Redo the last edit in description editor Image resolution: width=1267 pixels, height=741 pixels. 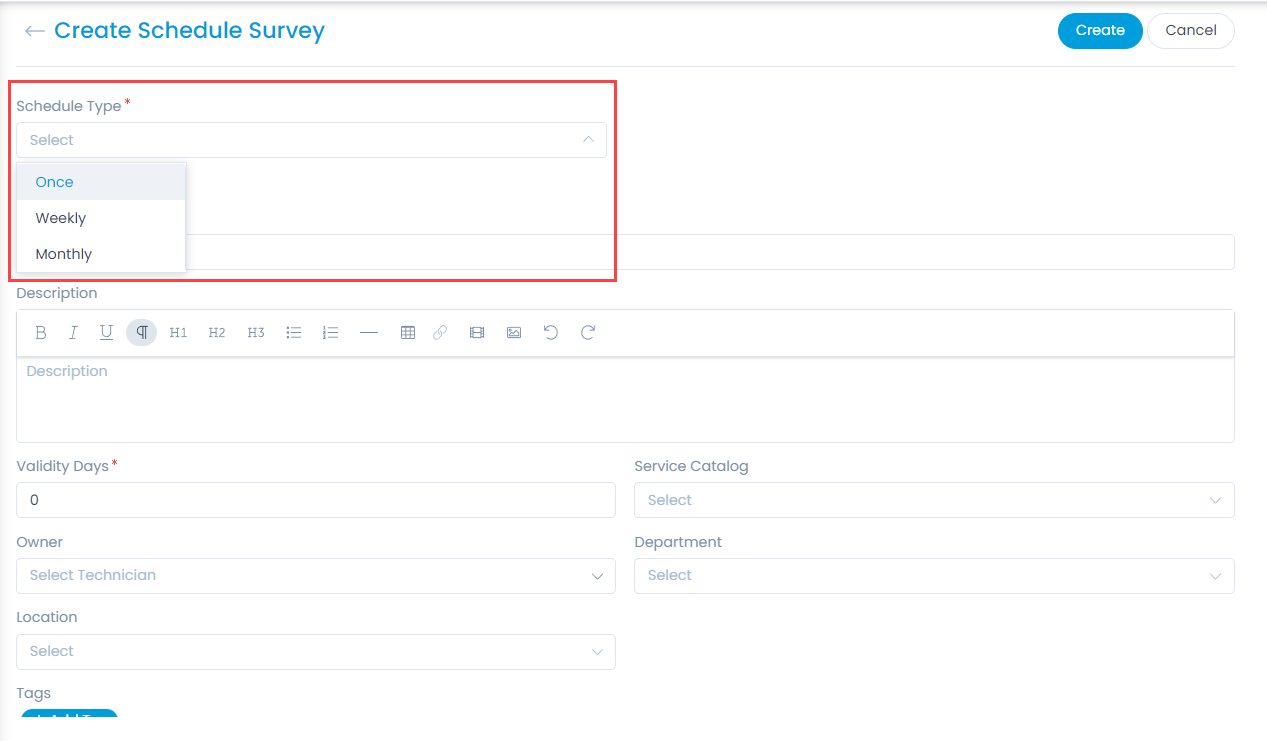[588, 333]
